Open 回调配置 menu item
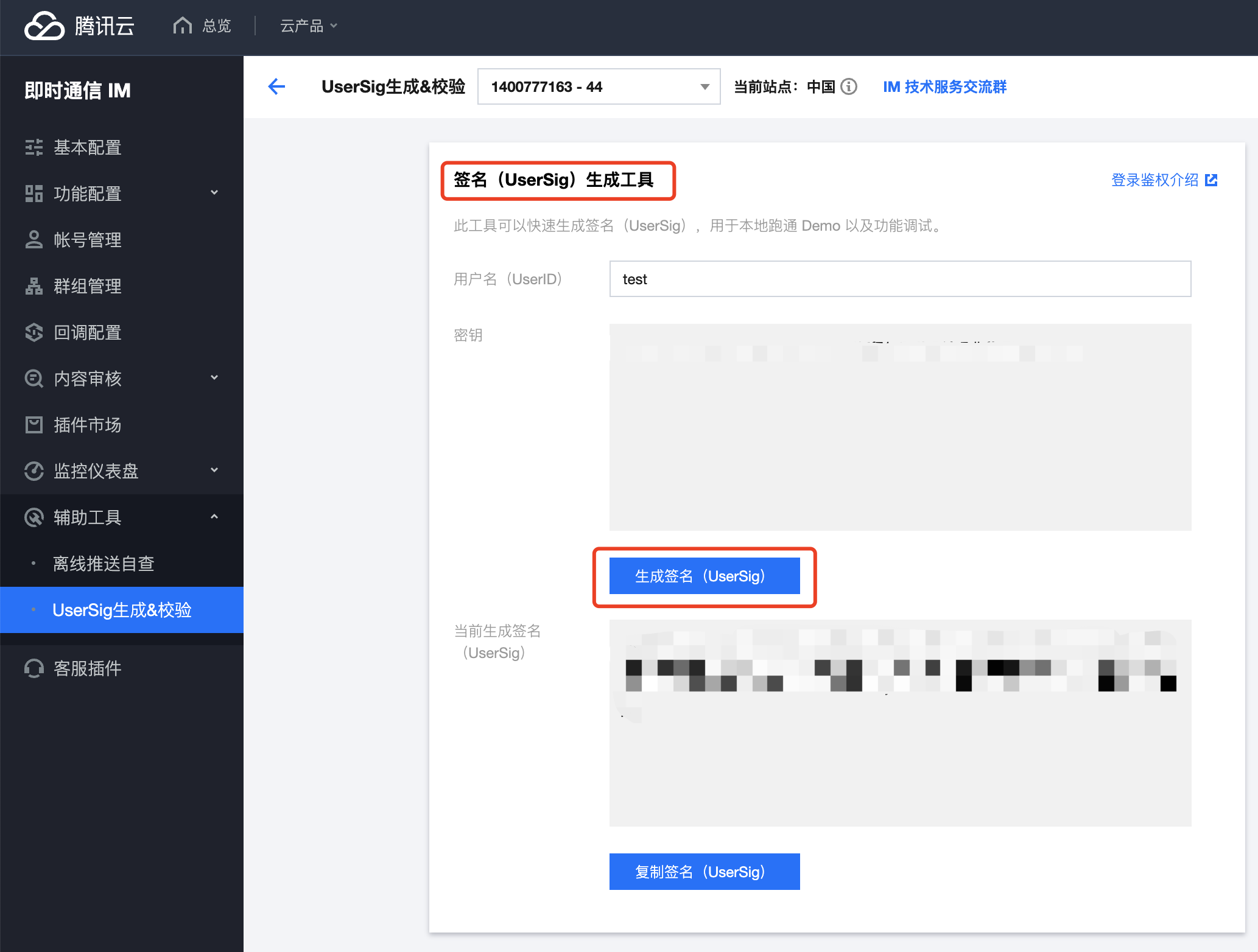This screenshot has width=1258, height=952. coord(122,332)
